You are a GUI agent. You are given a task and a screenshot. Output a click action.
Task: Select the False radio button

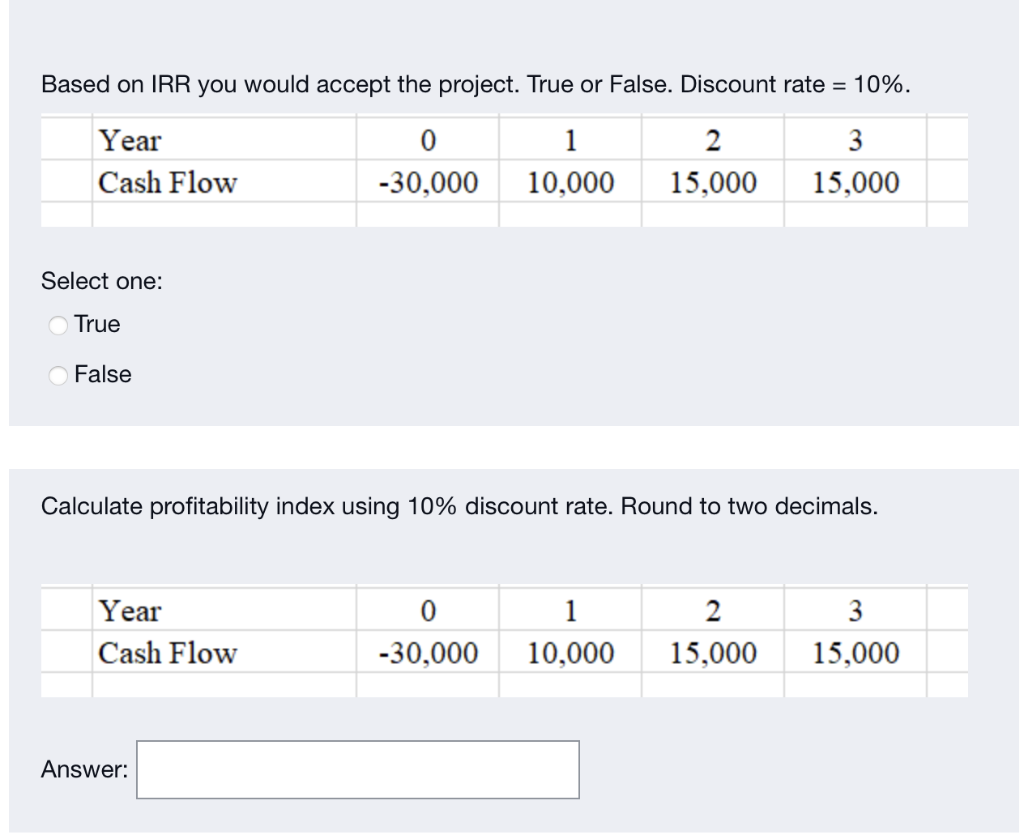pos(58,374)
